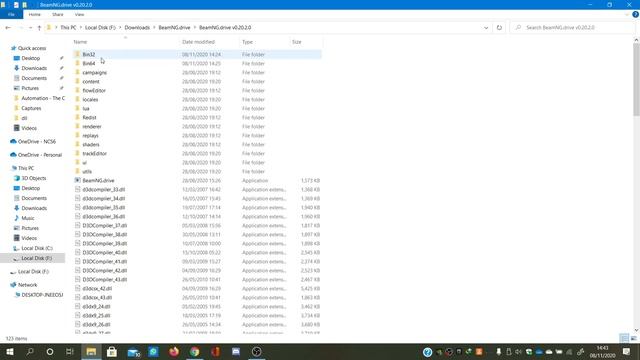Open the File menu tab

[11, 14]
